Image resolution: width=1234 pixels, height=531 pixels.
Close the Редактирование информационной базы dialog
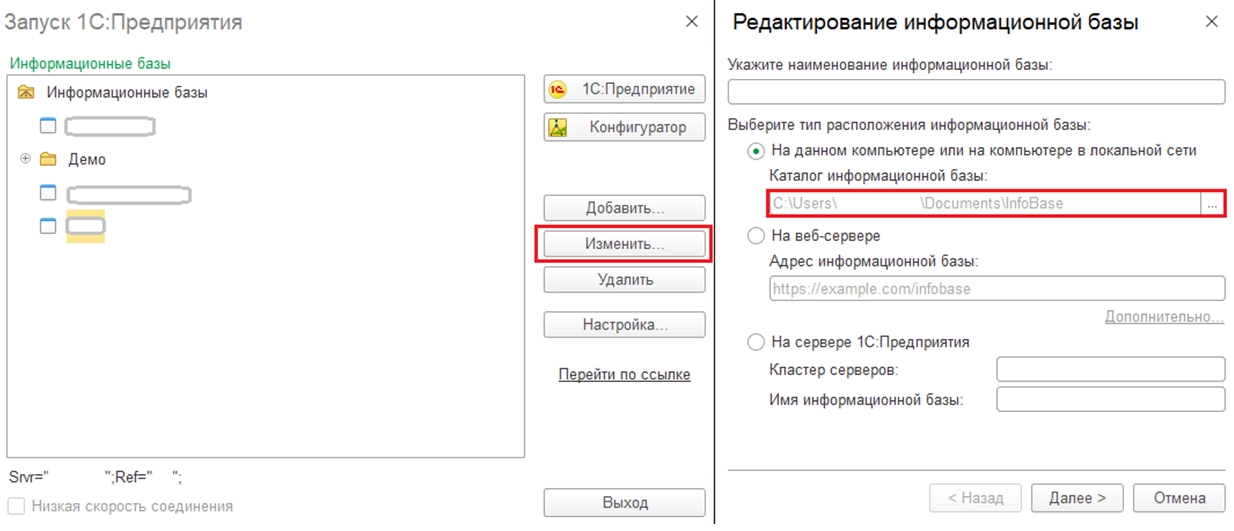pos(1211,21)
